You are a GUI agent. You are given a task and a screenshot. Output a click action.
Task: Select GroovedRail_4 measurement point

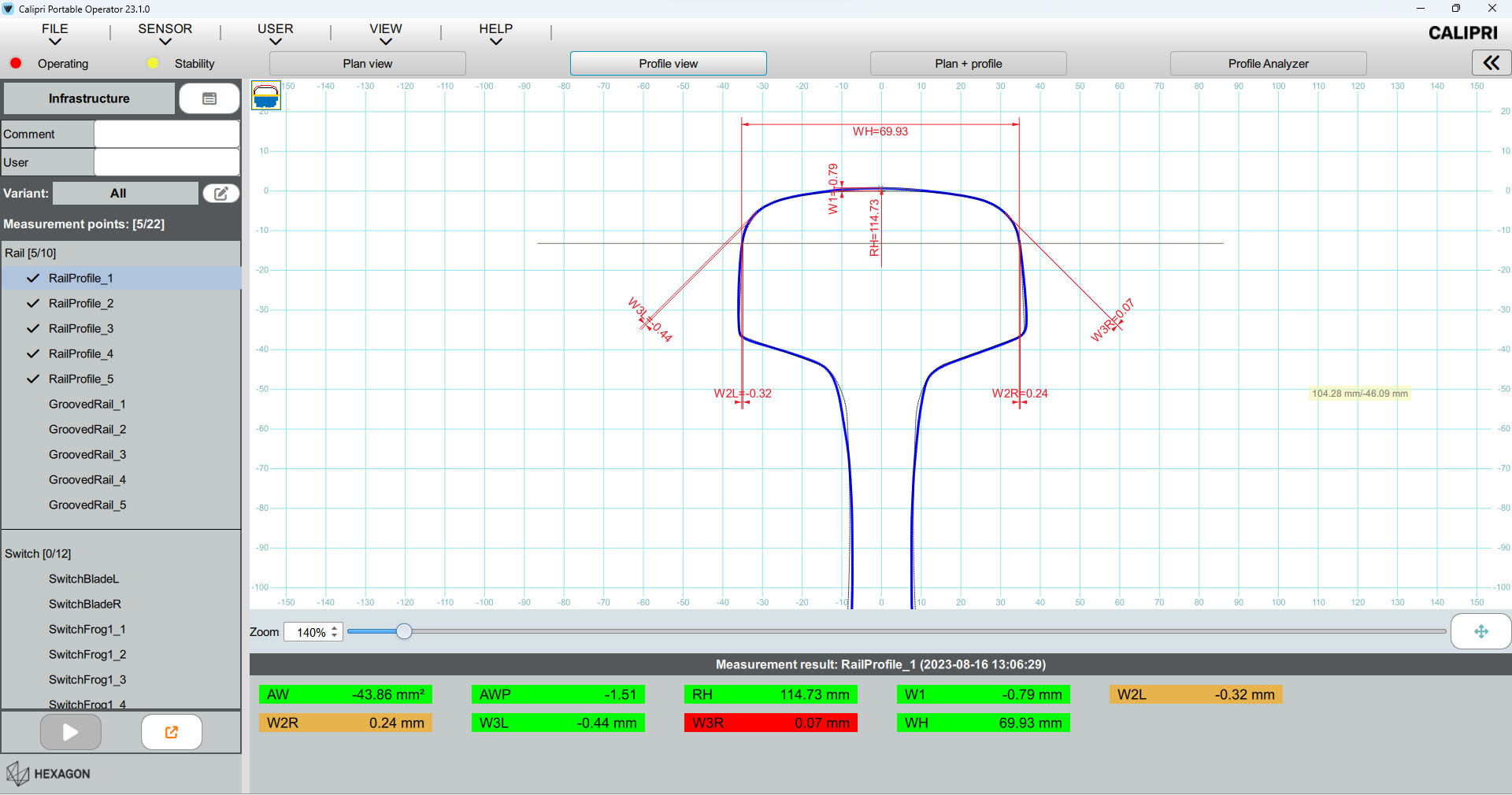(x=87, y=479)
